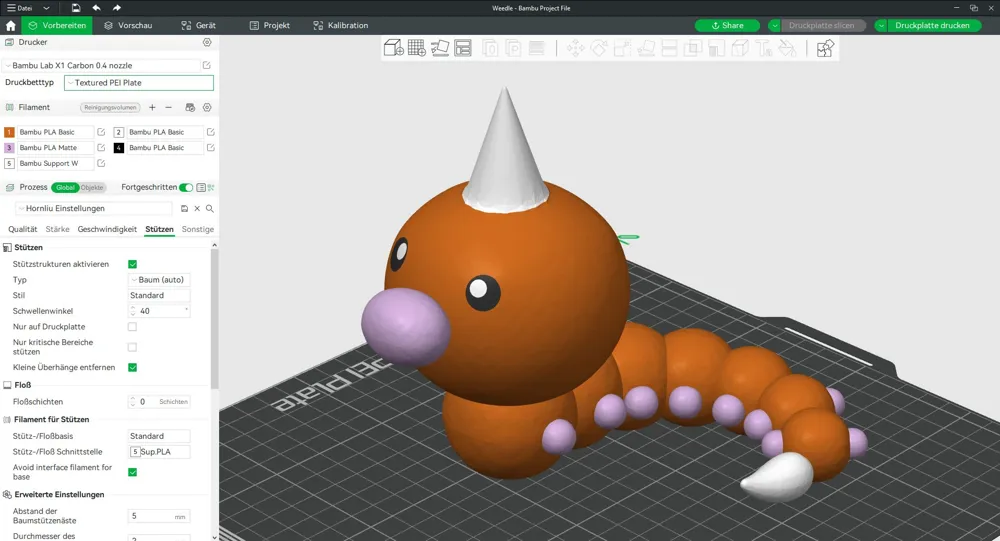Open the Datei menu dropdown arrow
Image resolution: width=1000 pixels, height=541 pixels.
coord(46,8)
